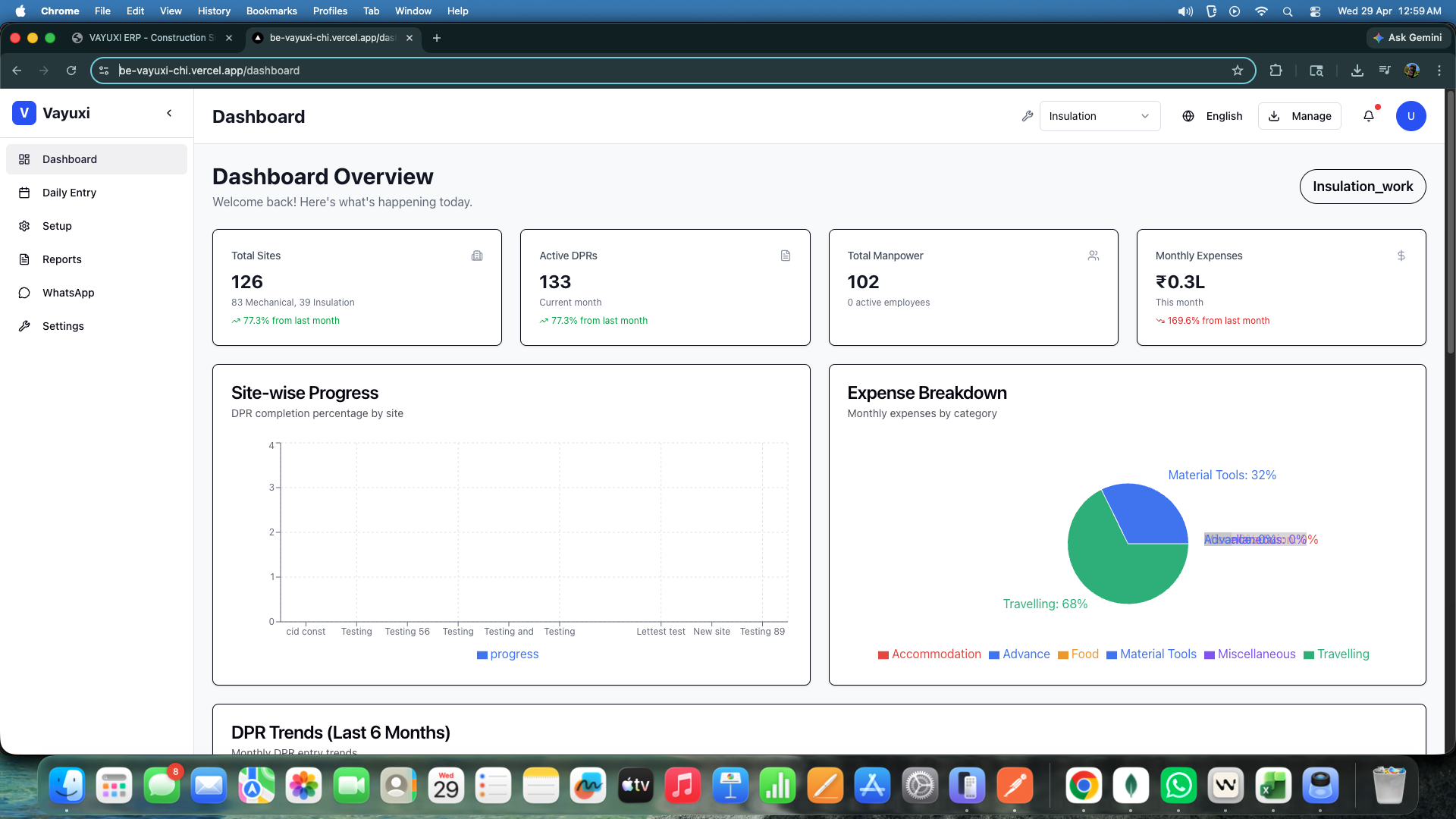Go back with the browser back arrow
Screen dimensions: 1456x819
(x=17, y=71)
